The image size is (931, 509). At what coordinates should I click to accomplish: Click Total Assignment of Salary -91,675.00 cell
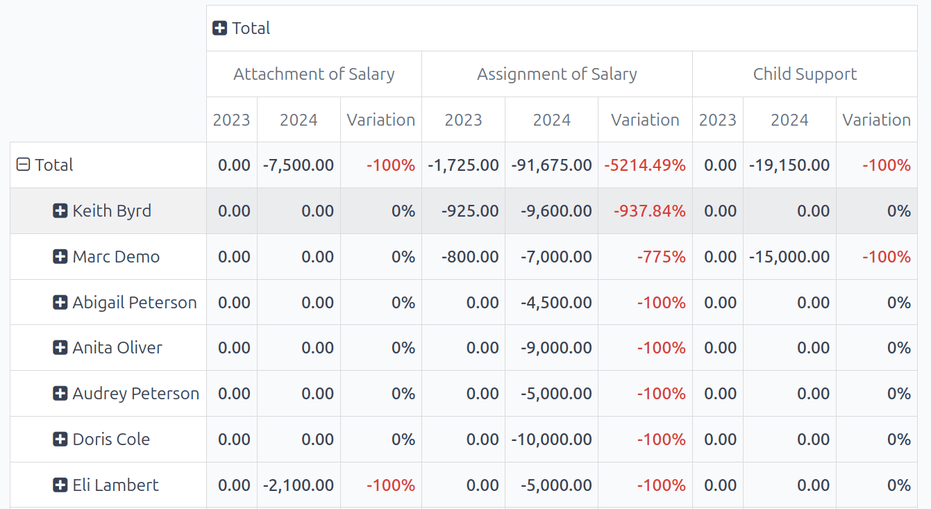pos(551,165)
